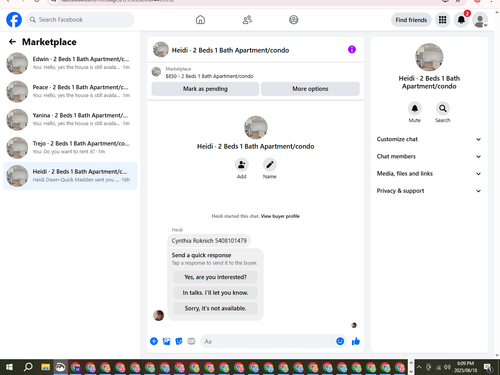The width and height of the screenshot is (500, 375).
Task: Show hidden system tray icons
Action: (419, 367)
